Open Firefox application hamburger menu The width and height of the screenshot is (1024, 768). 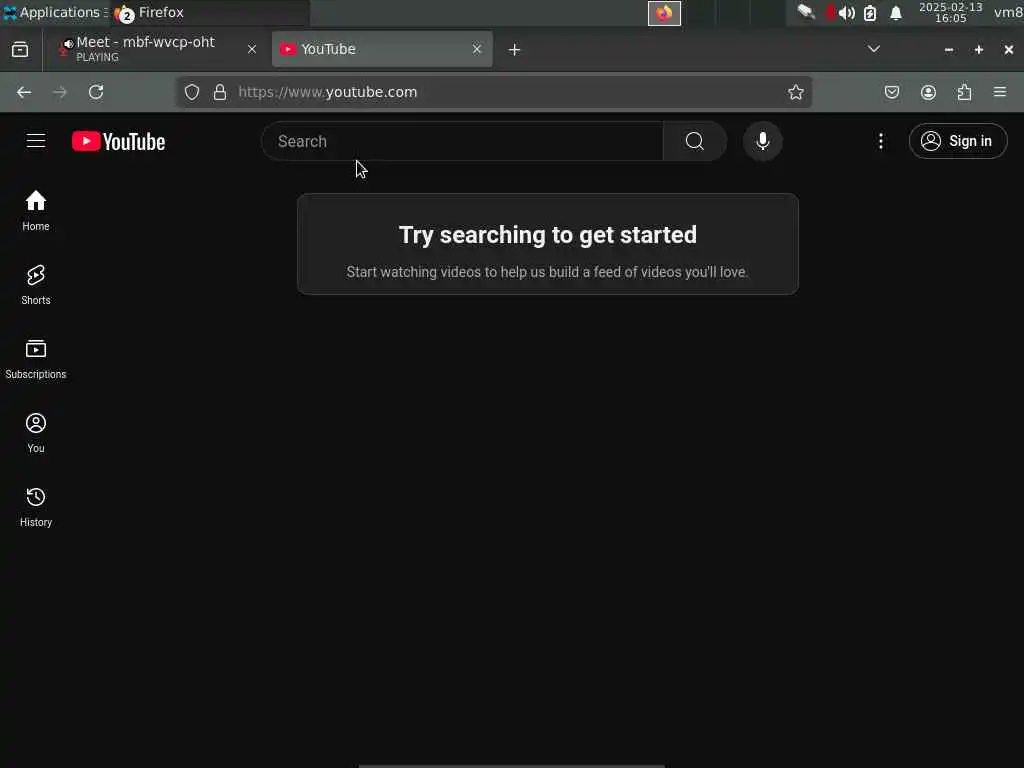tap(999, 92)
